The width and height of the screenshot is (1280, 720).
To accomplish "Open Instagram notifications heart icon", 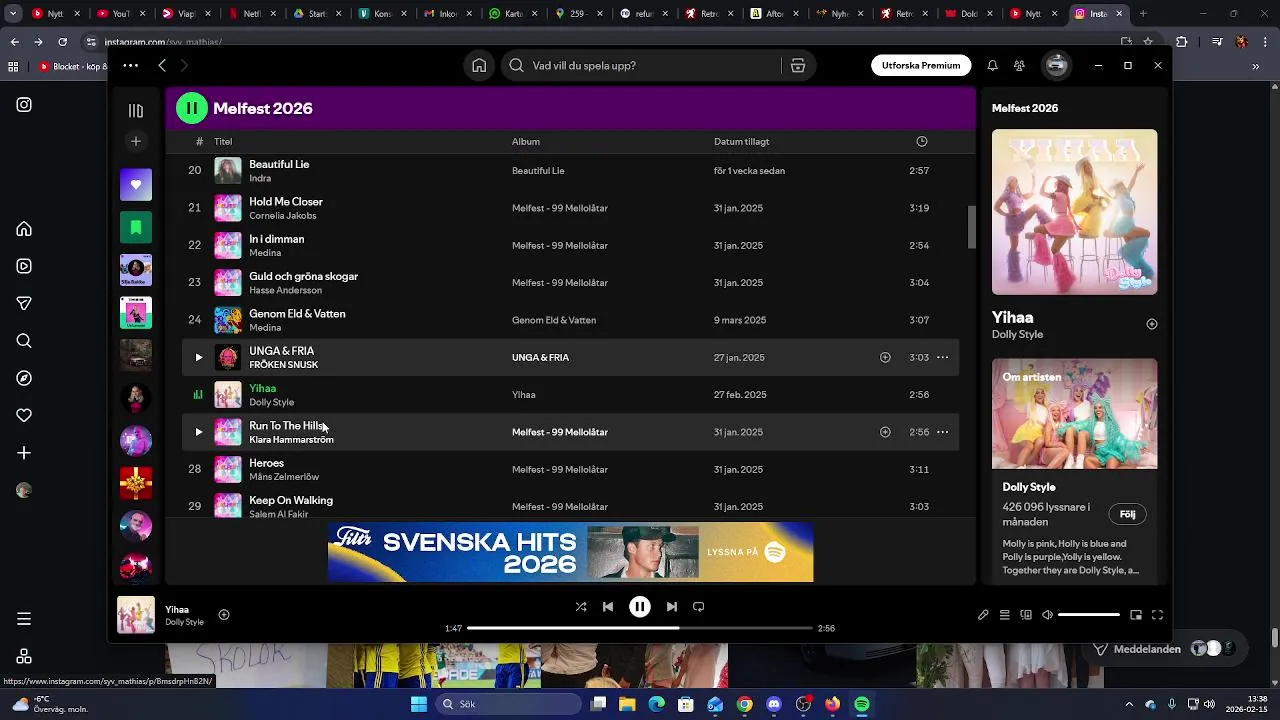I will [24, 415].
